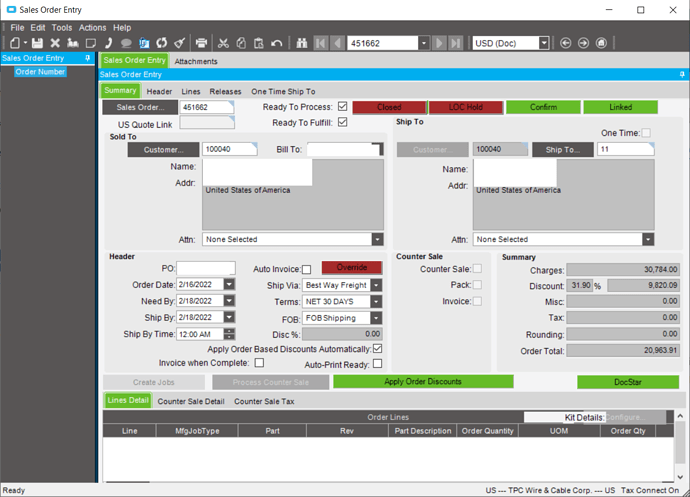Click the DocStar button
The height and width of the screenshot is (497, 690).
(628, 382)
